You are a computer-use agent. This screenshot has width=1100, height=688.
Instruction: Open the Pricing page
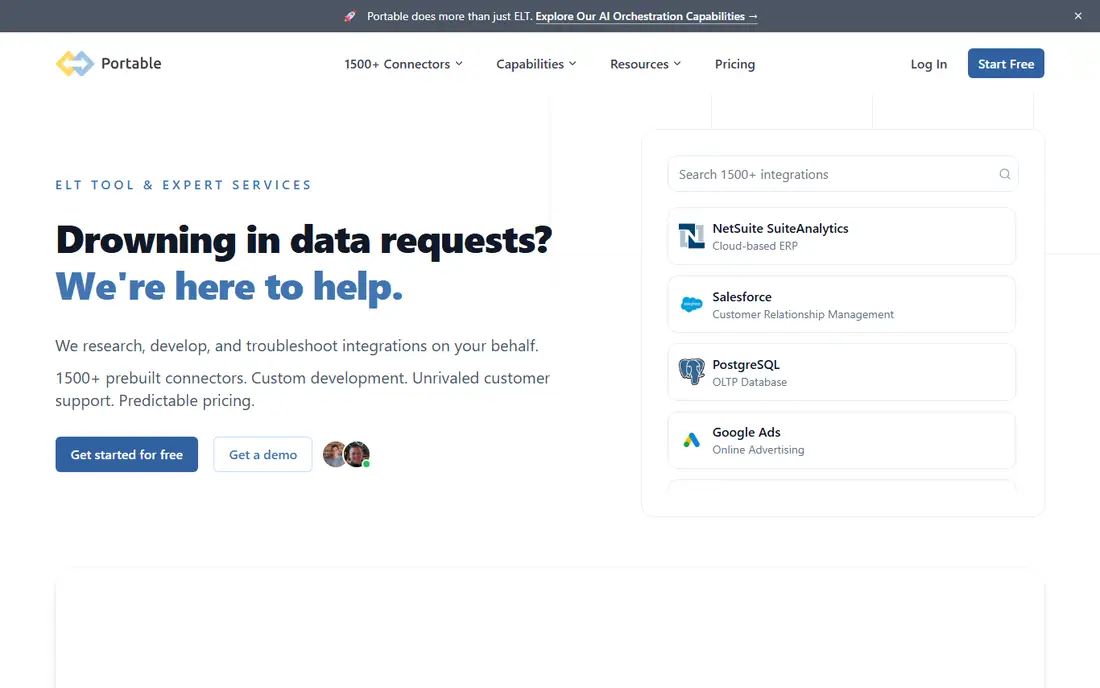[x=735, y=64]
